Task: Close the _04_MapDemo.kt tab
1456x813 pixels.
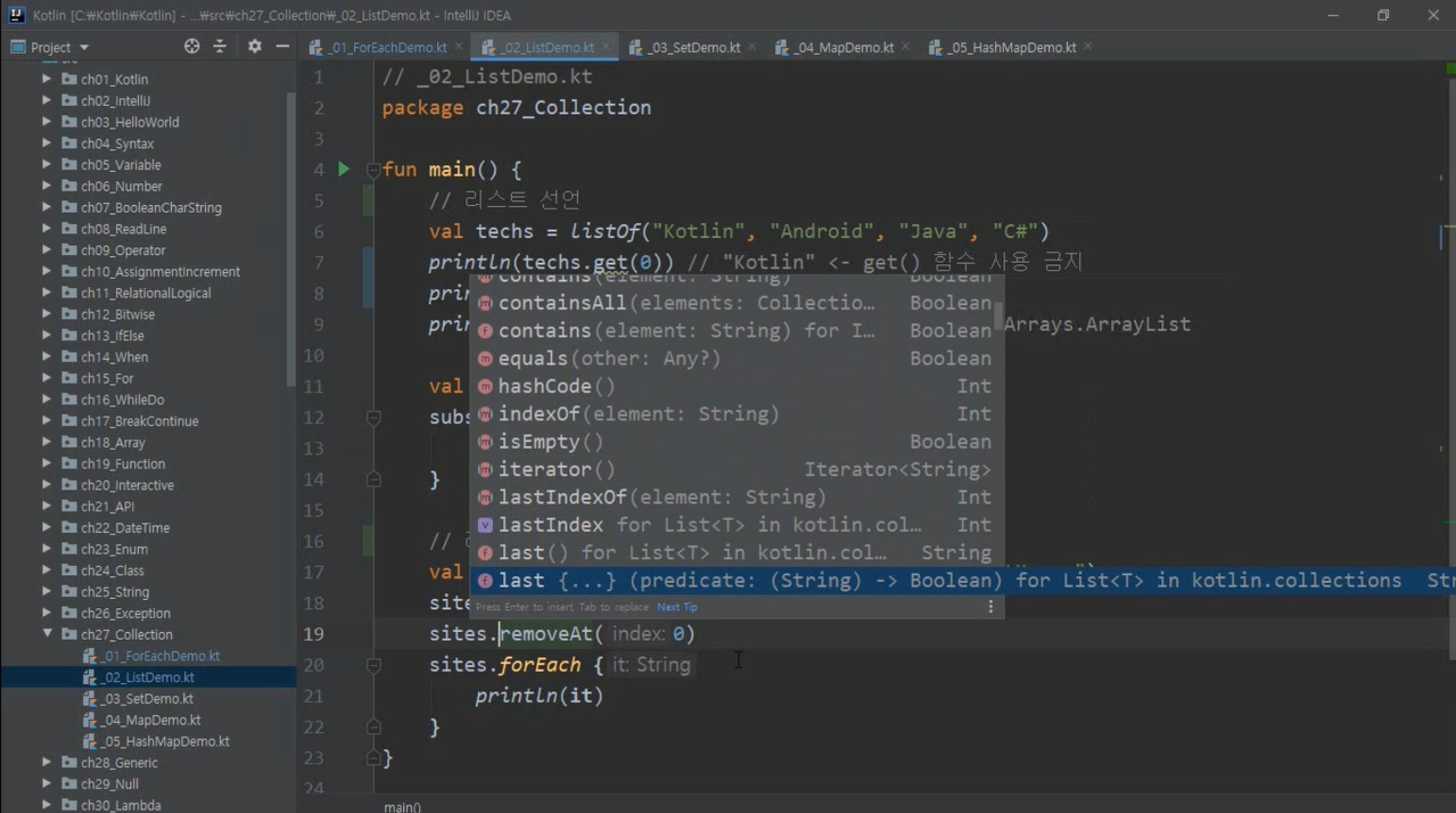Action: pyautogui.click(x=905, y=47)
